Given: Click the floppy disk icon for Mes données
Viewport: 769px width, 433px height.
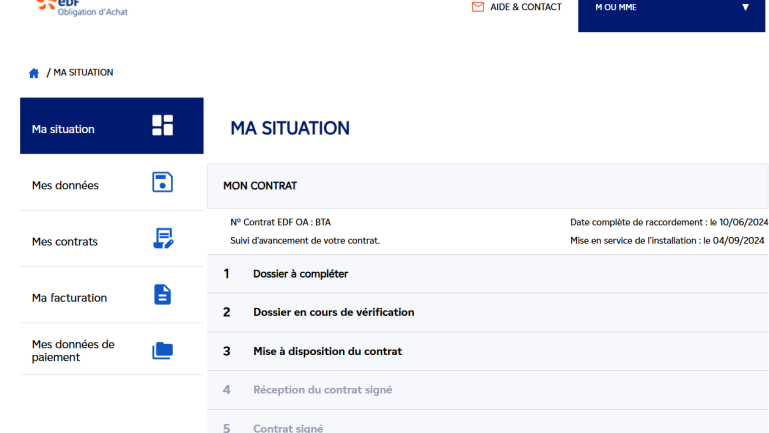Looking at the screenshot, I should tap(162, 182).
